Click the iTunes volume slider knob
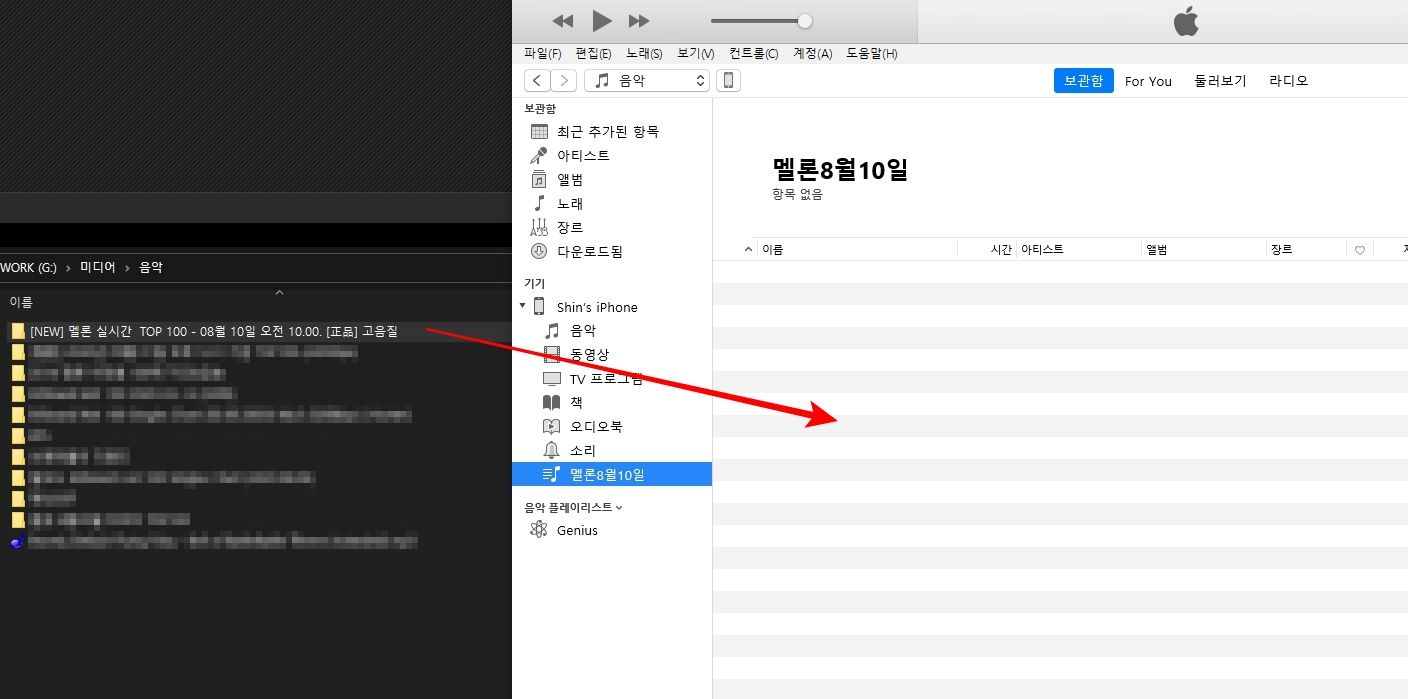Viewport: 1408px width, 699px height. pos(805,21)
